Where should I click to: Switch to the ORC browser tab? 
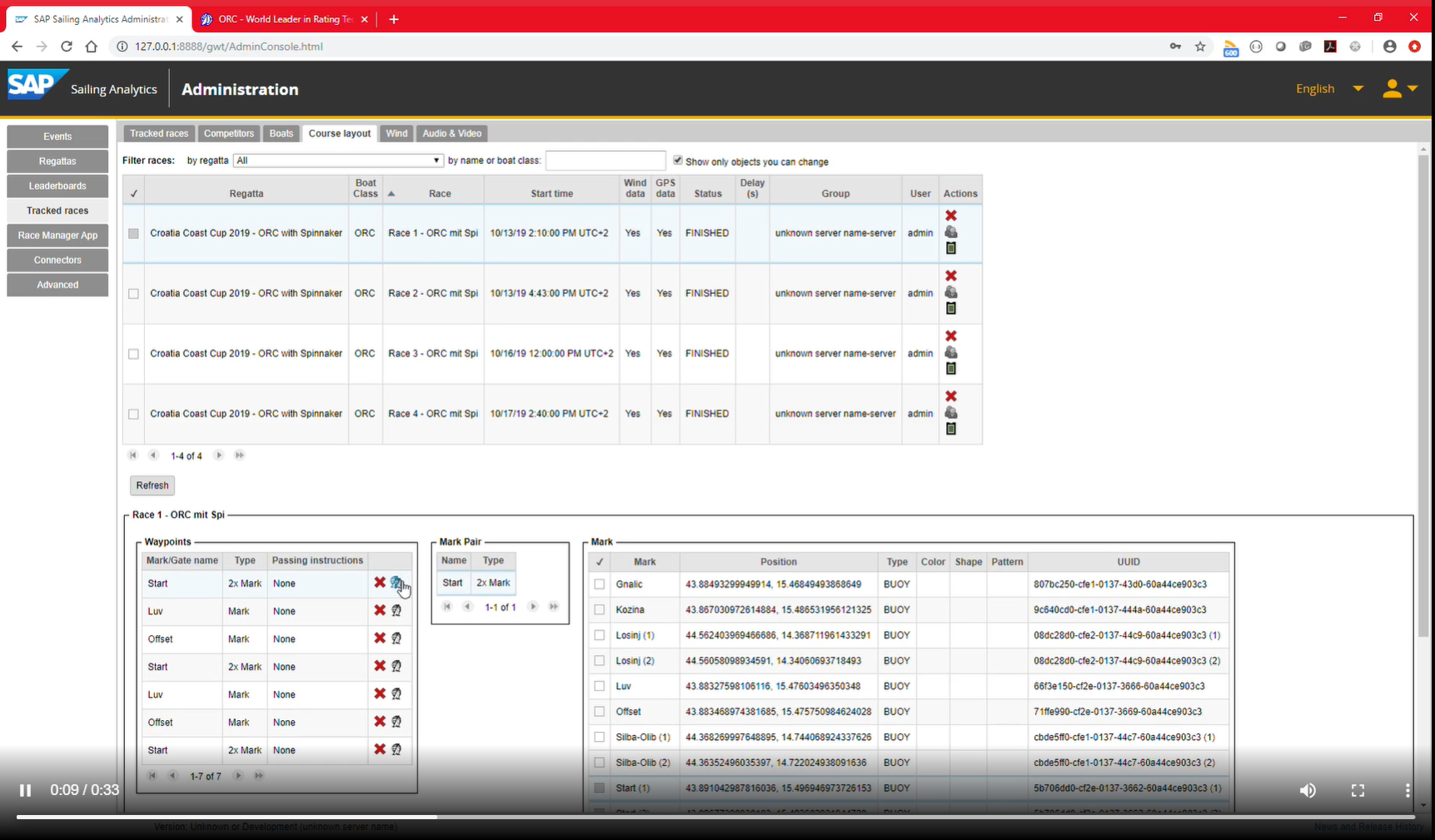284,19
